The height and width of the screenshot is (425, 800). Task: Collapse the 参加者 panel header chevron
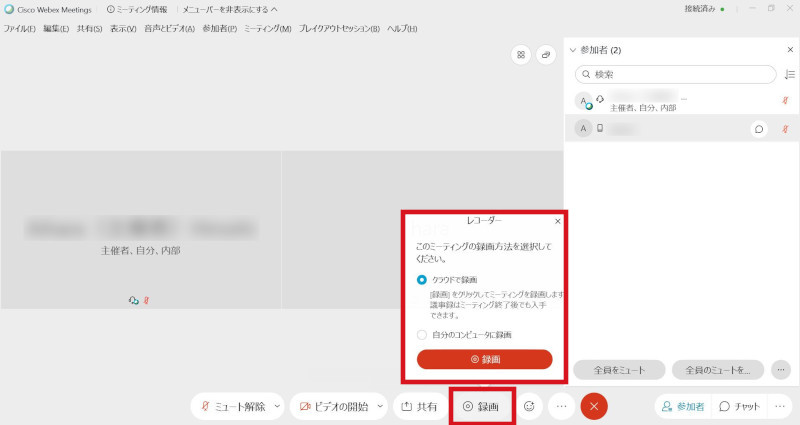tap(573, 49)
